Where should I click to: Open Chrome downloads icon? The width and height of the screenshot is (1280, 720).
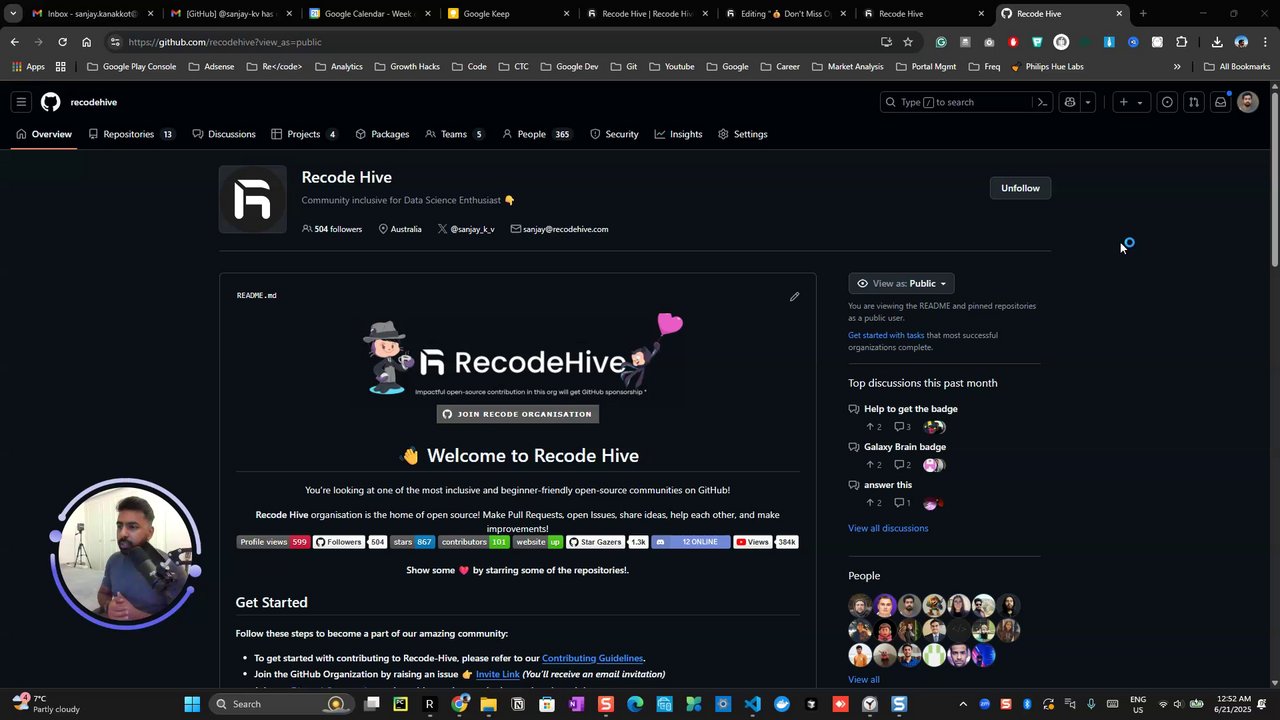[x=1217, y=42]
